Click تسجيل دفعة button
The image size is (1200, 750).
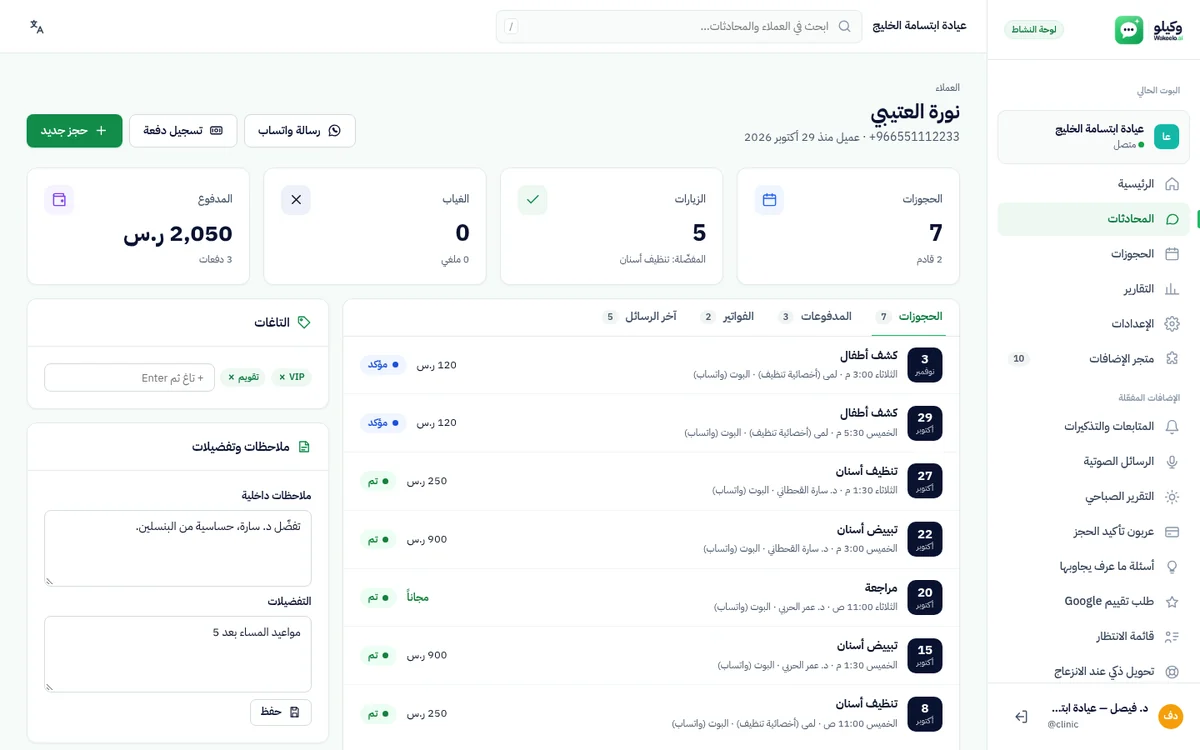pos(183,131)
